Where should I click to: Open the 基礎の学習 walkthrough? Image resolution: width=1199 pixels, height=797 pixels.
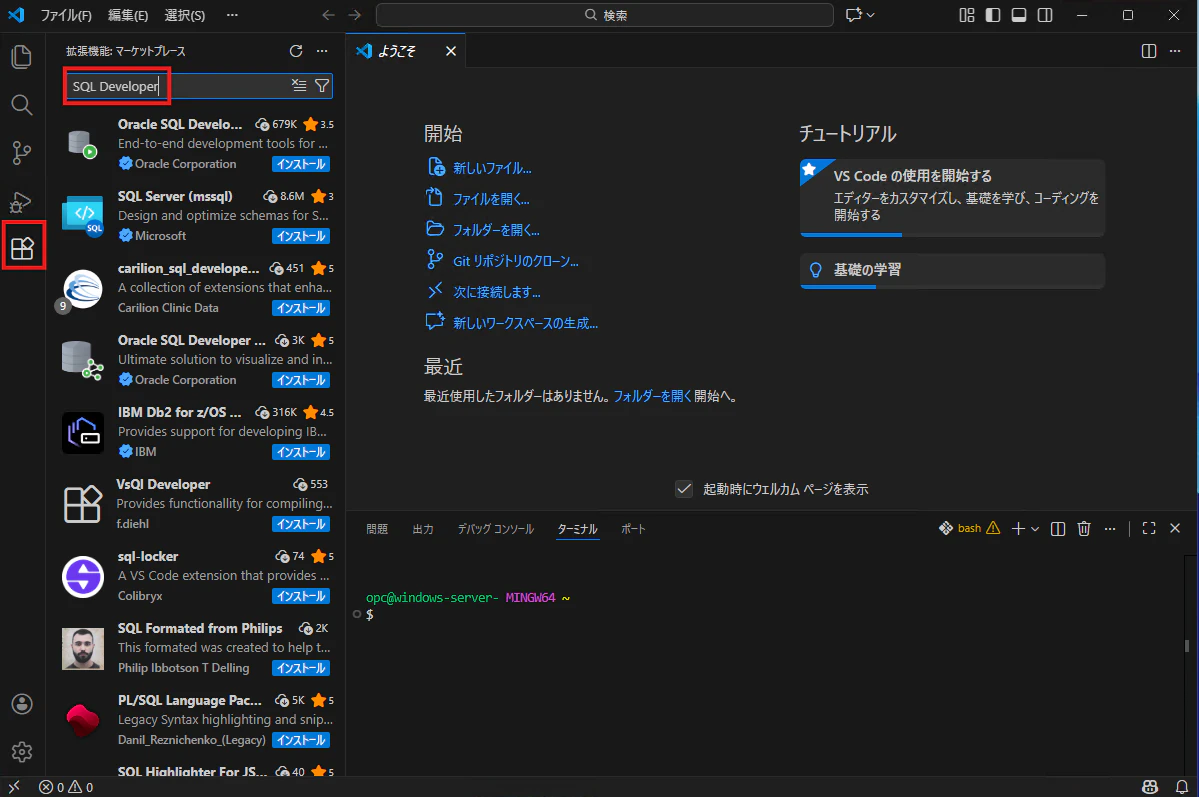[x=952, y=271]
